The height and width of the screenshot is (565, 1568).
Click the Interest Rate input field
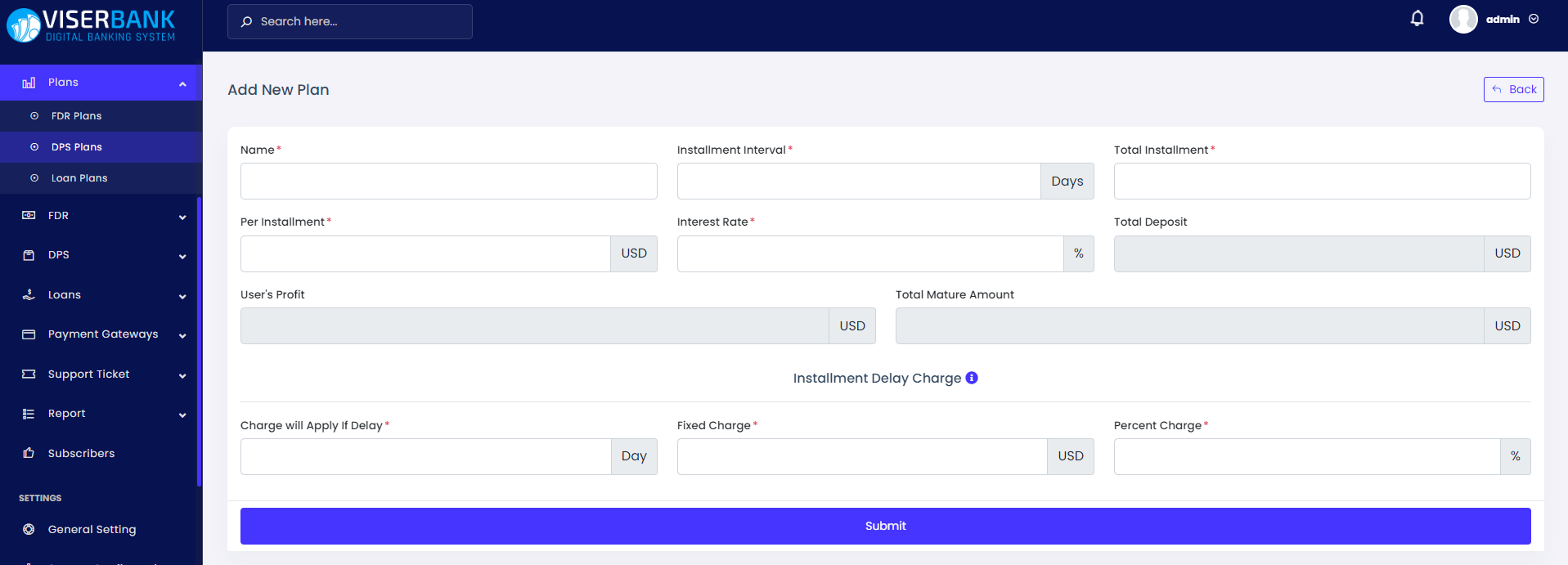coord(869,253)
